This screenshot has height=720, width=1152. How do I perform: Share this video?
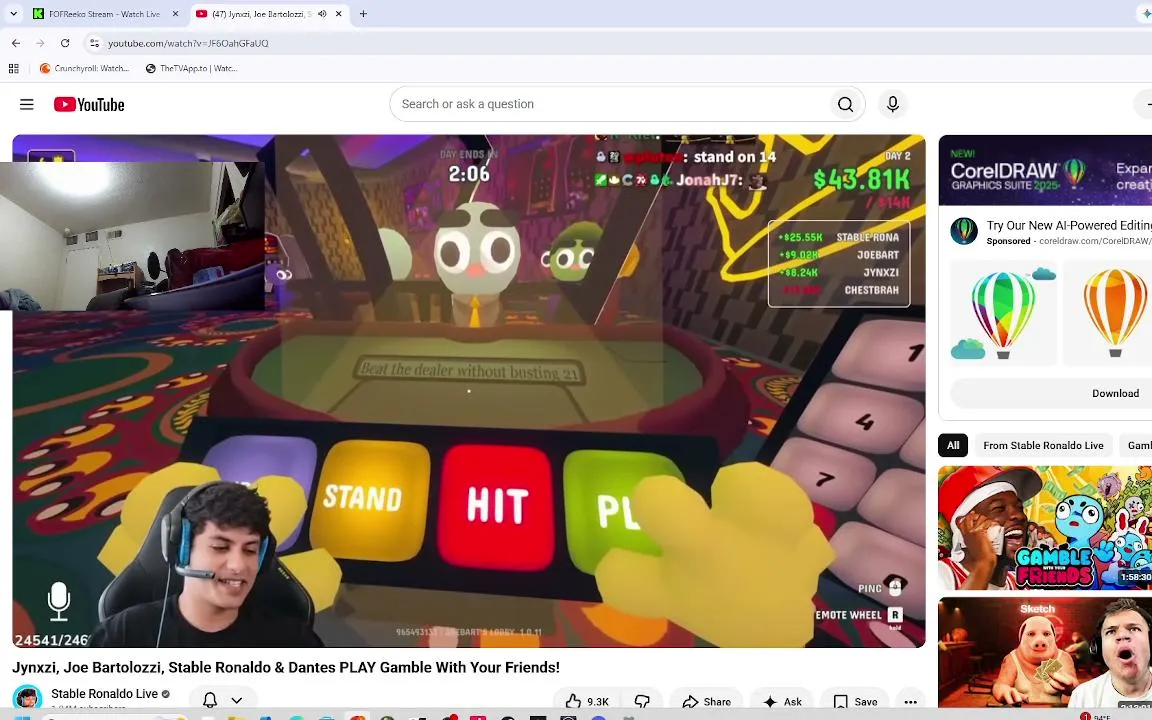(x=706, y=702)
